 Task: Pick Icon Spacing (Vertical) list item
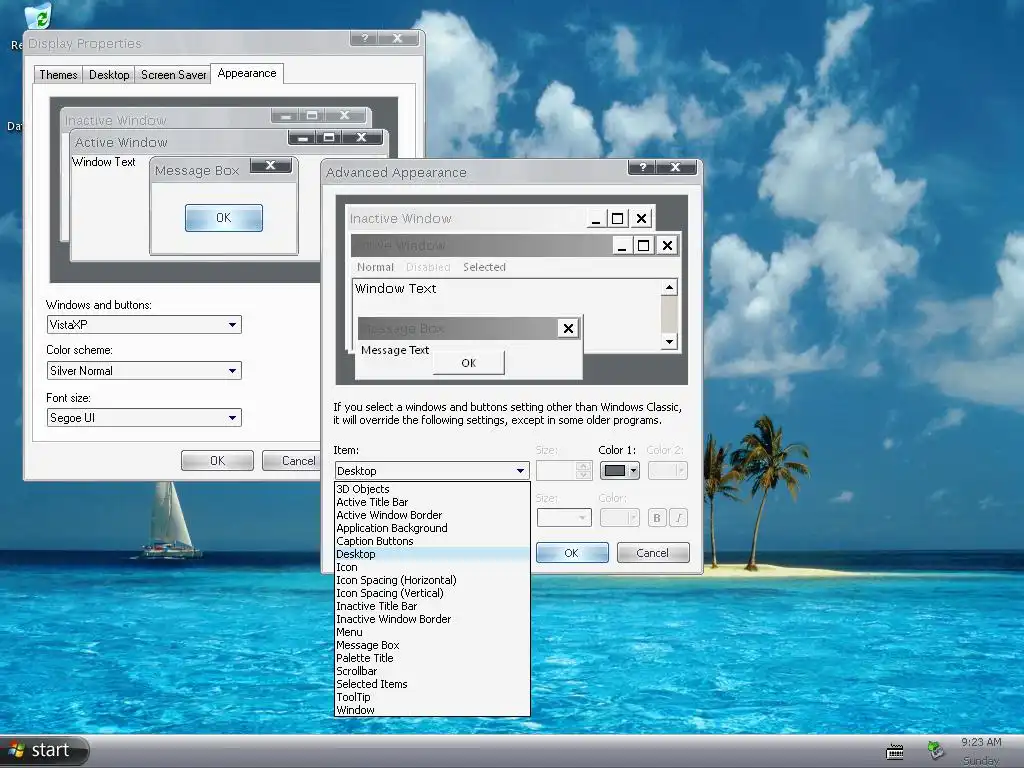pos(432,593)
